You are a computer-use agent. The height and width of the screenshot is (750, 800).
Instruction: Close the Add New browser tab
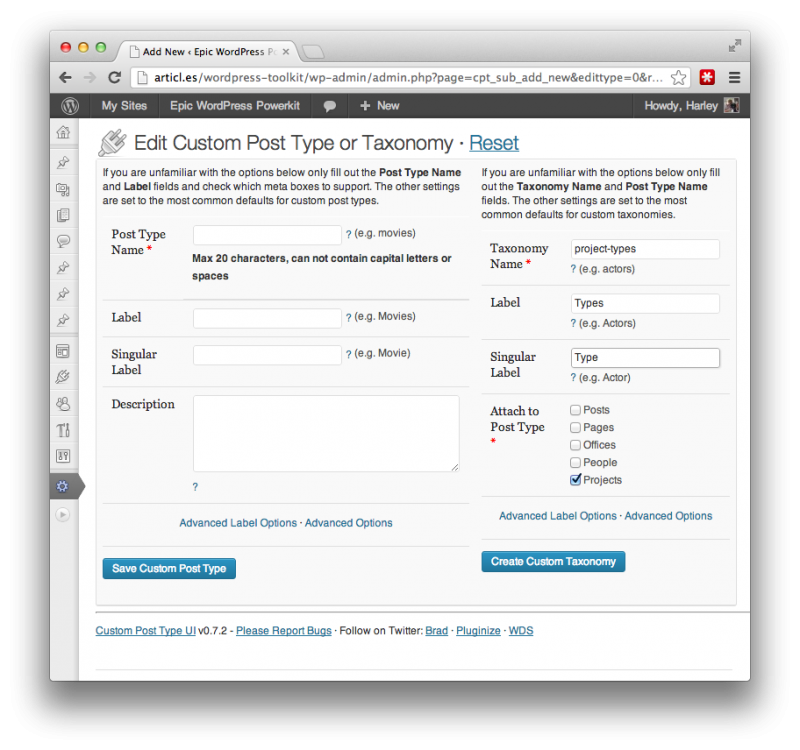tap(286, 52)
